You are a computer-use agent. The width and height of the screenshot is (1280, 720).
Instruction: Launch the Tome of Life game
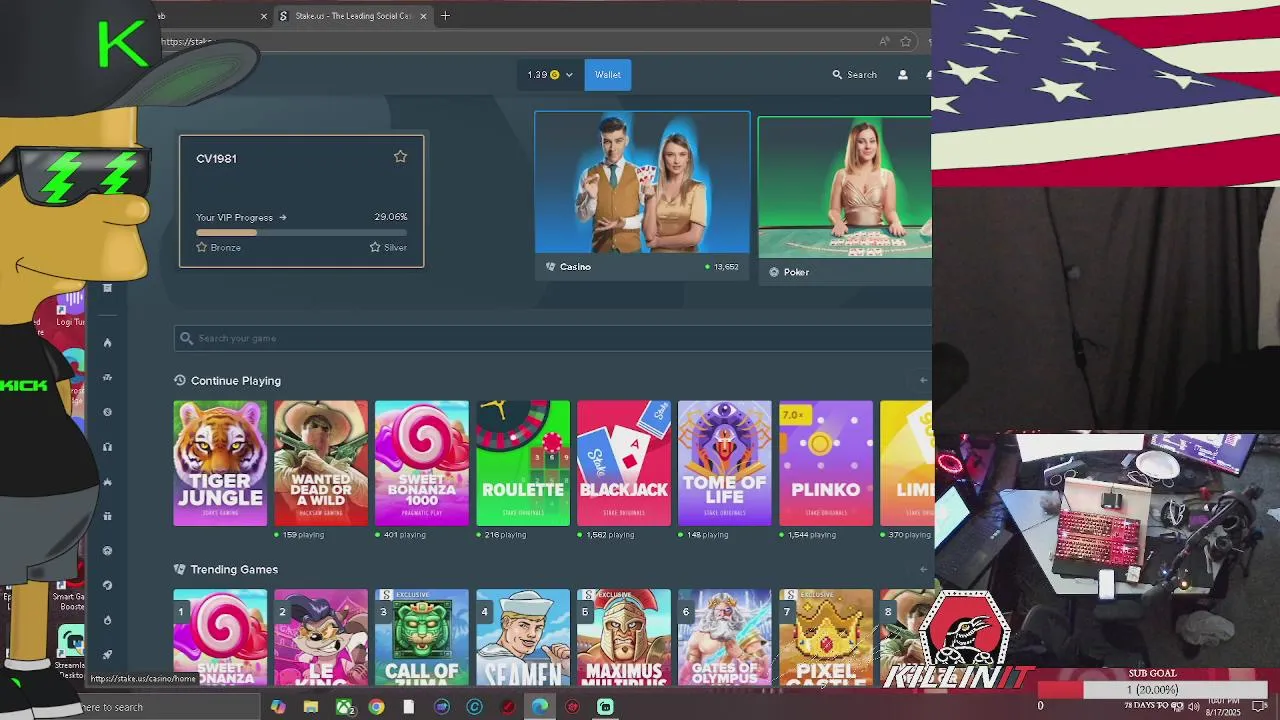click(725, 463)
